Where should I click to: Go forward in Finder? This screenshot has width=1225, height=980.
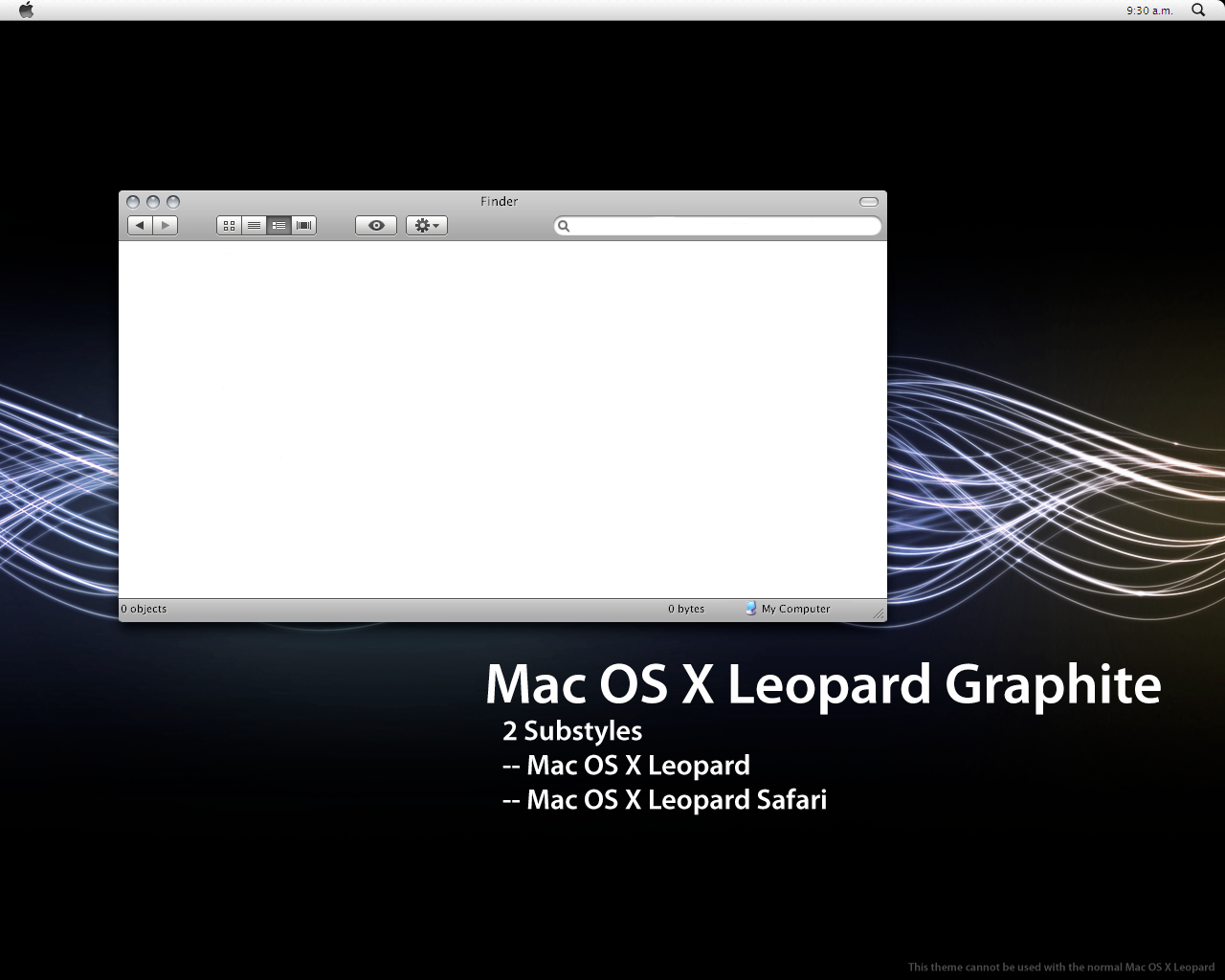(x=166, y=225)
